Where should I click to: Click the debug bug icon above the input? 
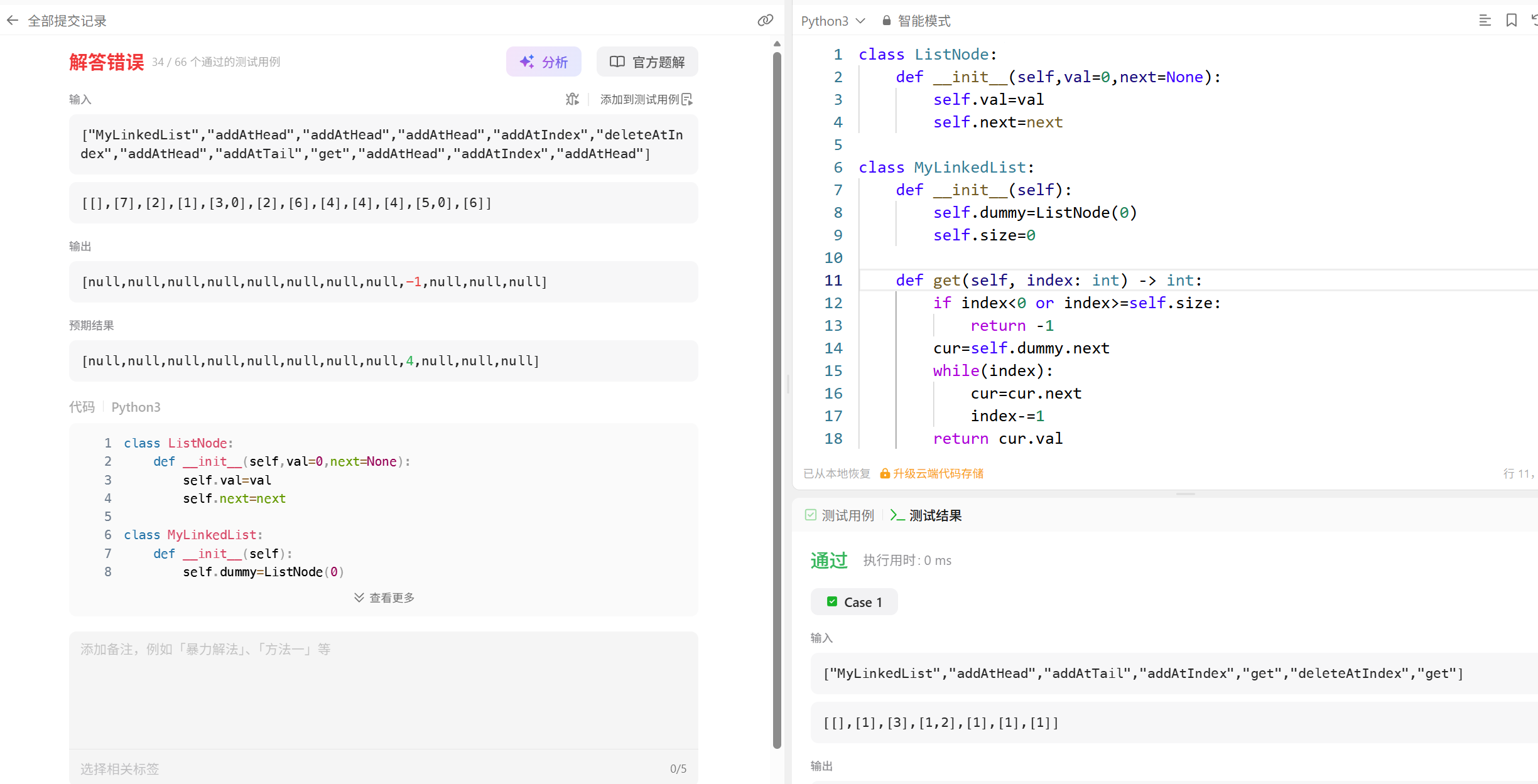(571, 99)
